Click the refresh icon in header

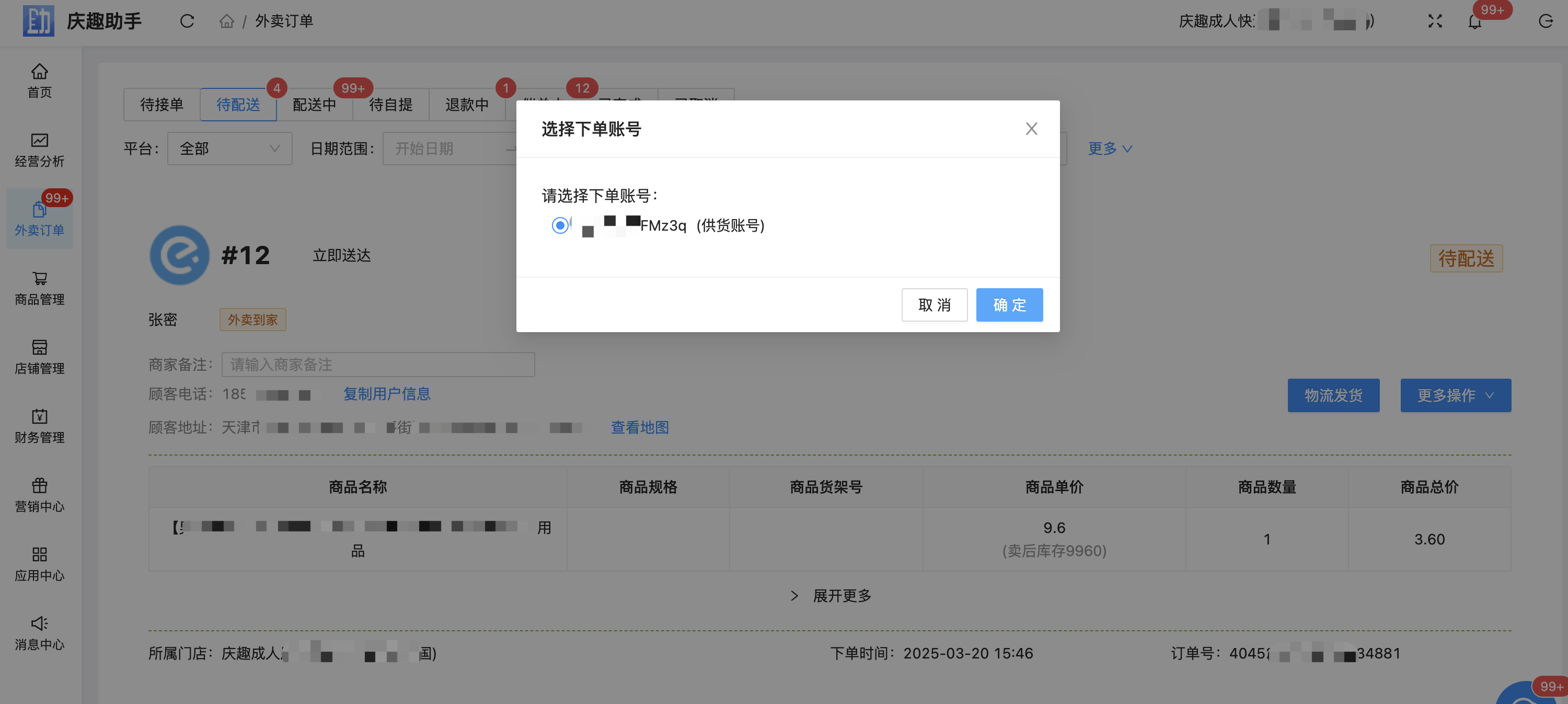tap(187, 22)
